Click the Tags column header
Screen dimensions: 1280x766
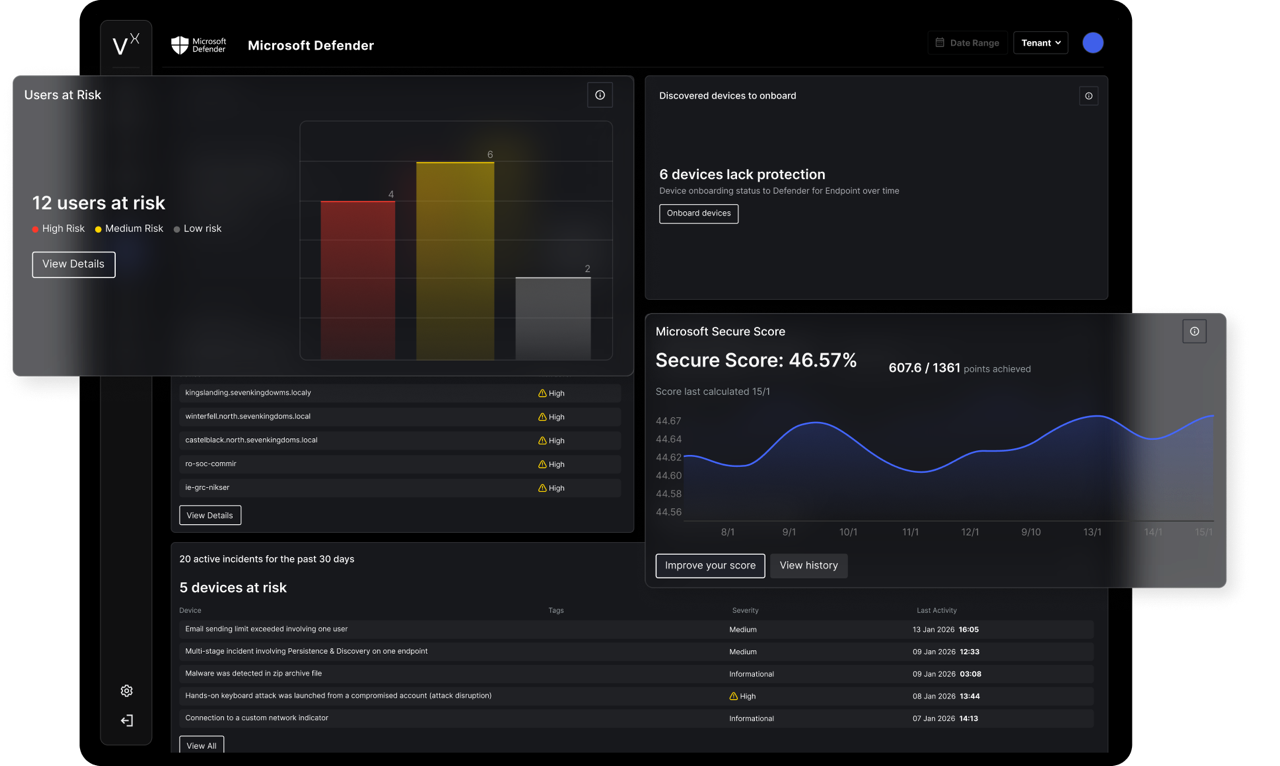(556, 610)
